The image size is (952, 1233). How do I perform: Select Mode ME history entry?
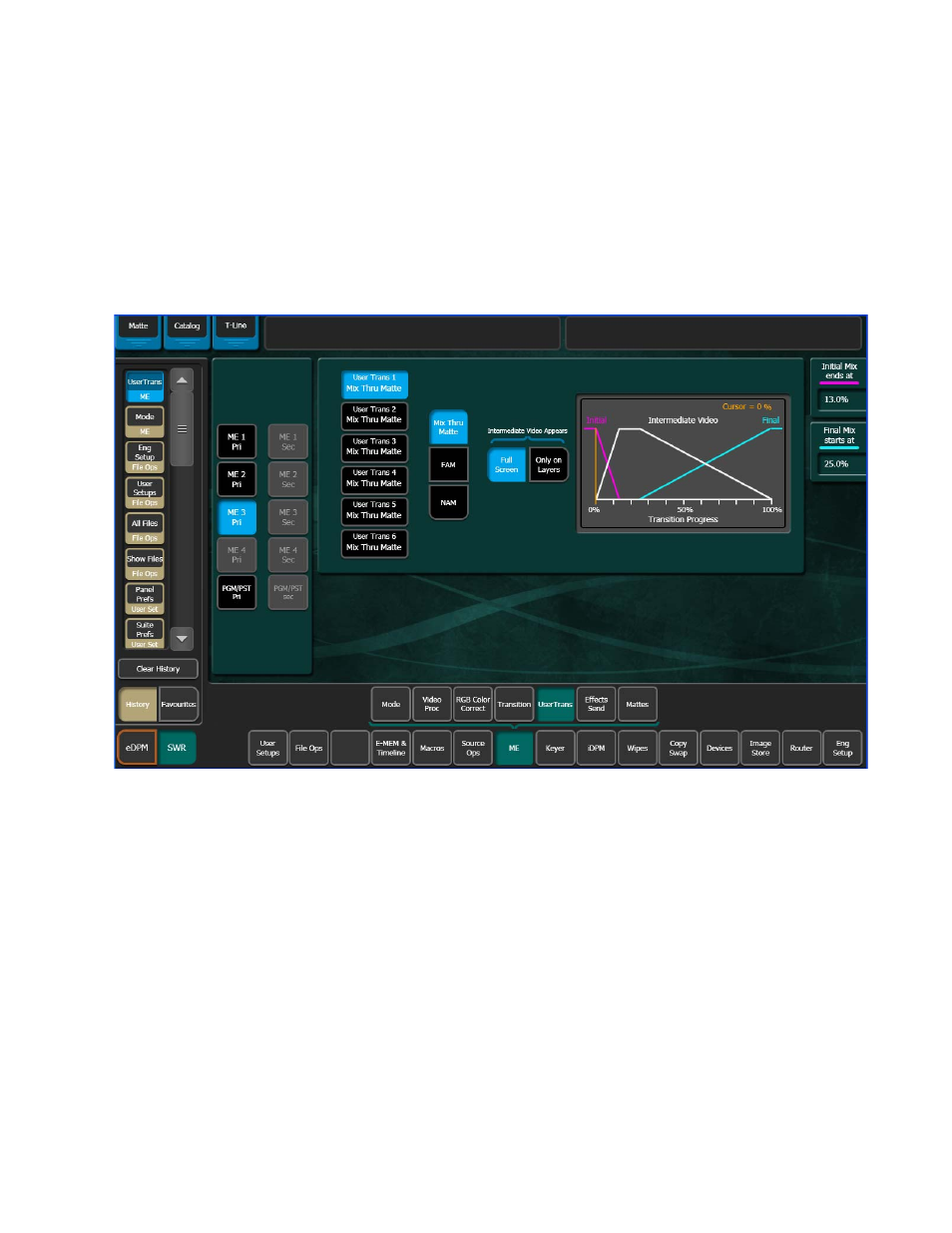(x=145, y=422)
